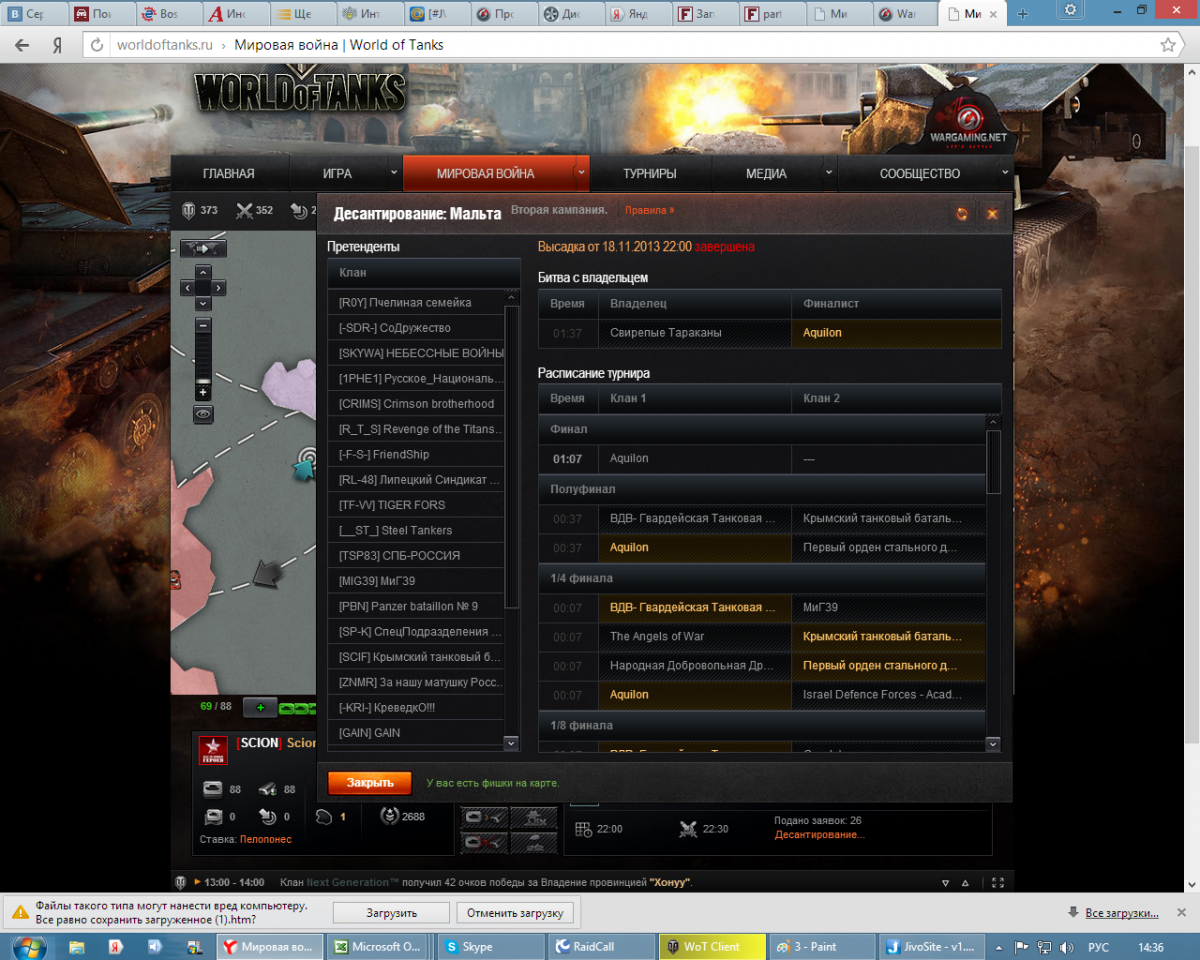1200x960 pixels.
Task: Click clan list scroll down arrow
Action: 512,743
